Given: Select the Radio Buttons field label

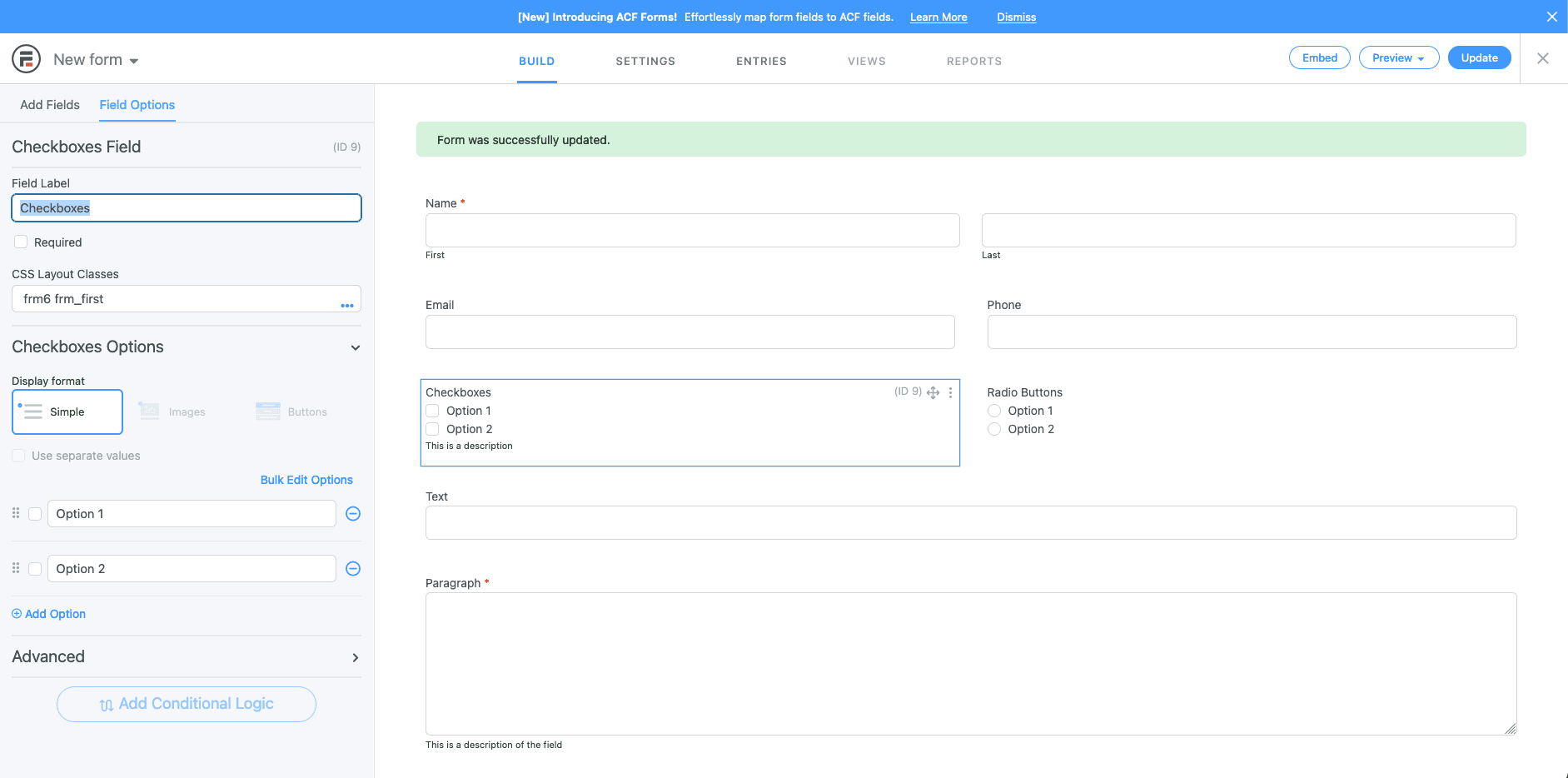Looking at the screenshot, I should tap(1025, 392).
